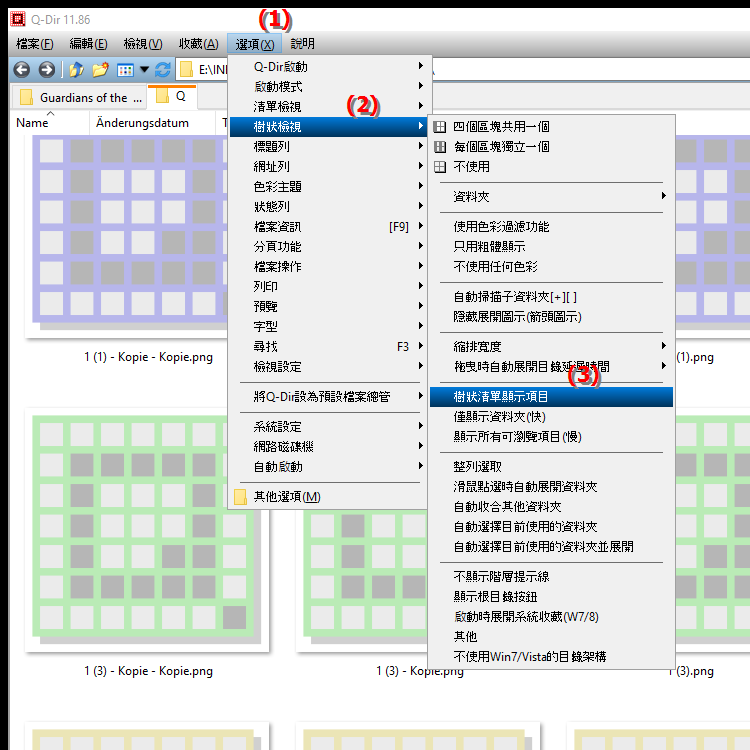Open the 尋找 F3 submenu

pyautogui.click(x=328, y=347)
